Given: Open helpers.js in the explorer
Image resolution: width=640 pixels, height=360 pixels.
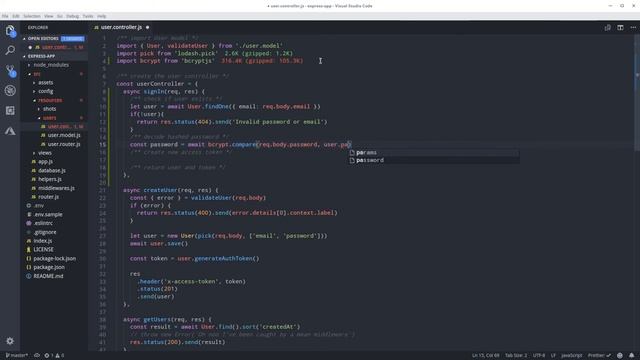Looking at the screenshot, I should click(49, 180).
